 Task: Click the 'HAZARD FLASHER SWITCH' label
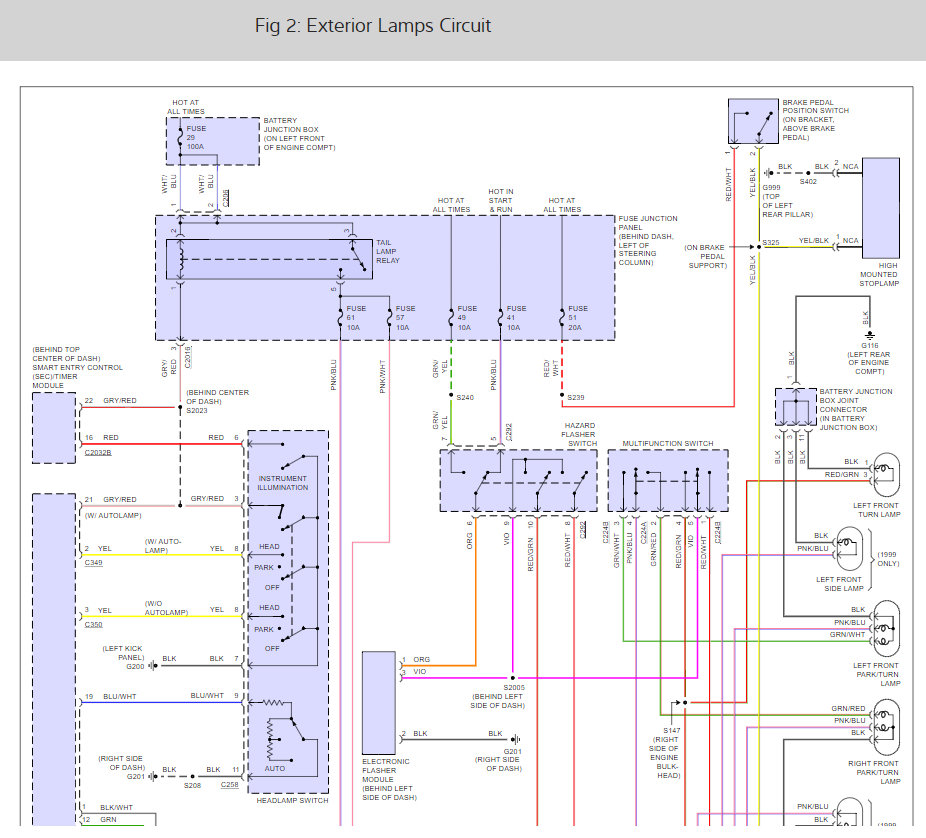click(578, 435)
